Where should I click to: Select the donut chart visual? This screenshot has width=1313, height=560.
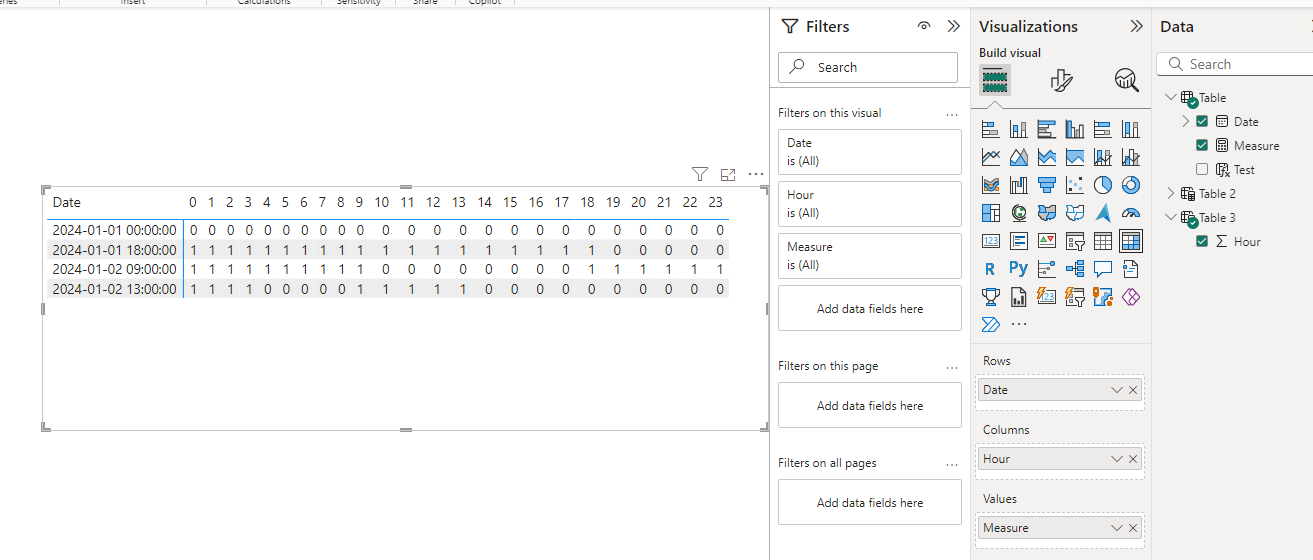coord(1131,185)
